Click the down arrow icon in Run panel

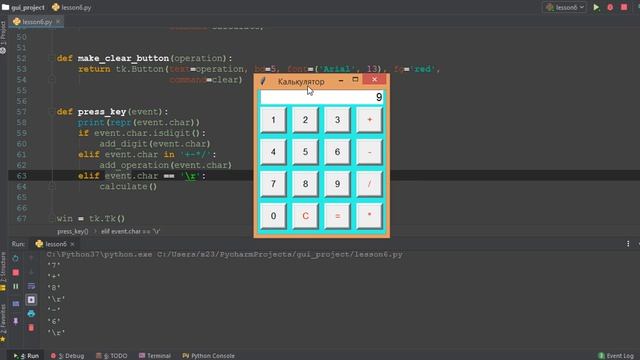31,272
